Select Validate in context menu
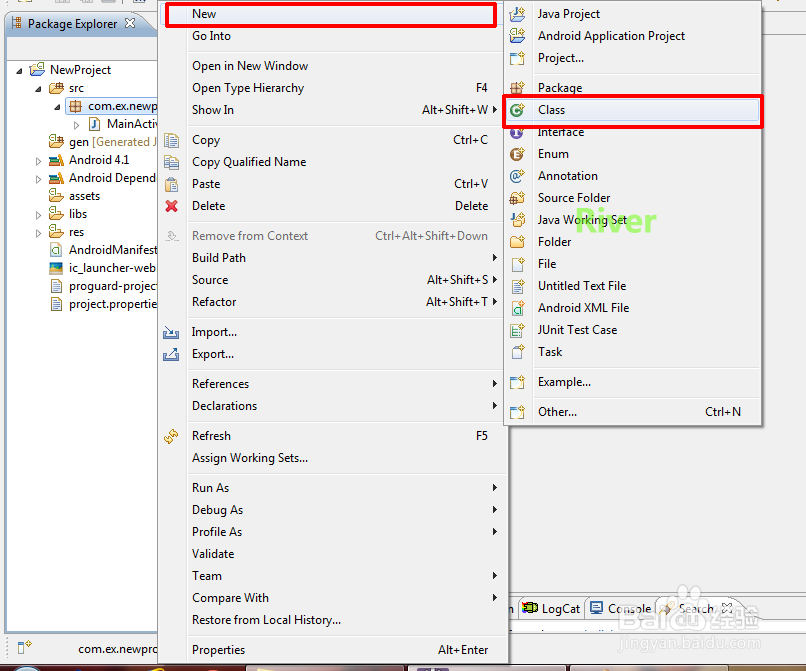The width and height of the screenshot is (806, 671). pyautogui.click(x=334, y=554)
